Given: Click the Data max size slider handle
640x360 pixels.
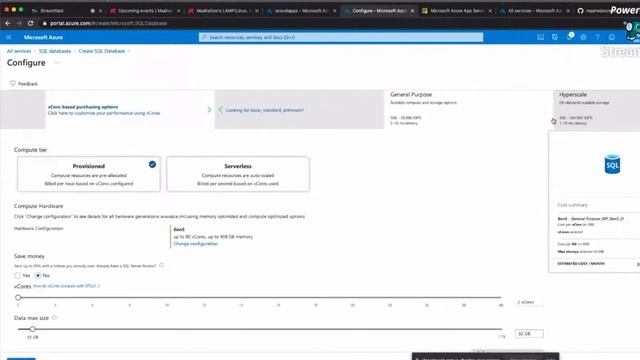Looking at the screenshot, I should tap(33, 329).
